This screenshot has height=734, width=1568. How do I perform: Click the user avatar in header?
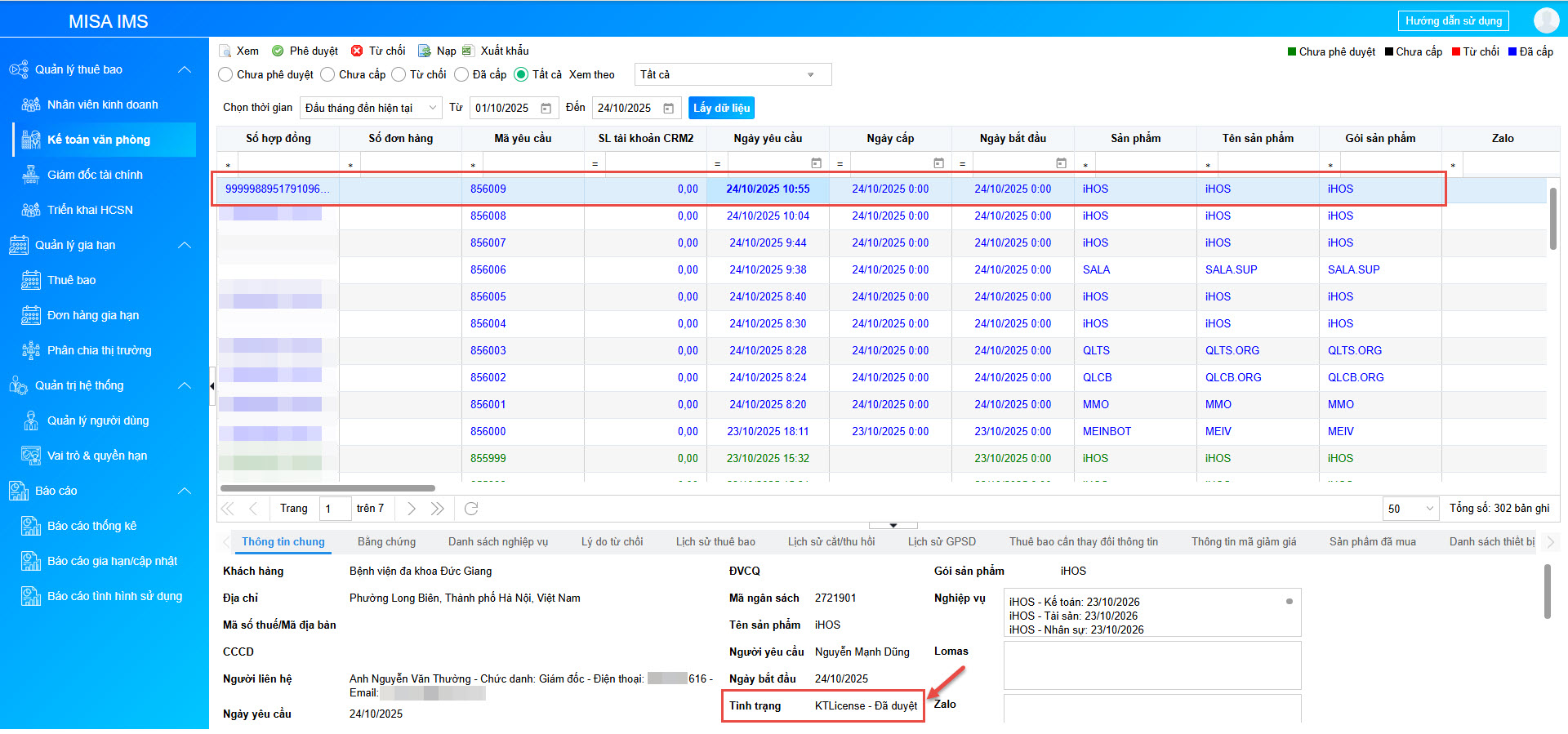[x=1546, y=20]
